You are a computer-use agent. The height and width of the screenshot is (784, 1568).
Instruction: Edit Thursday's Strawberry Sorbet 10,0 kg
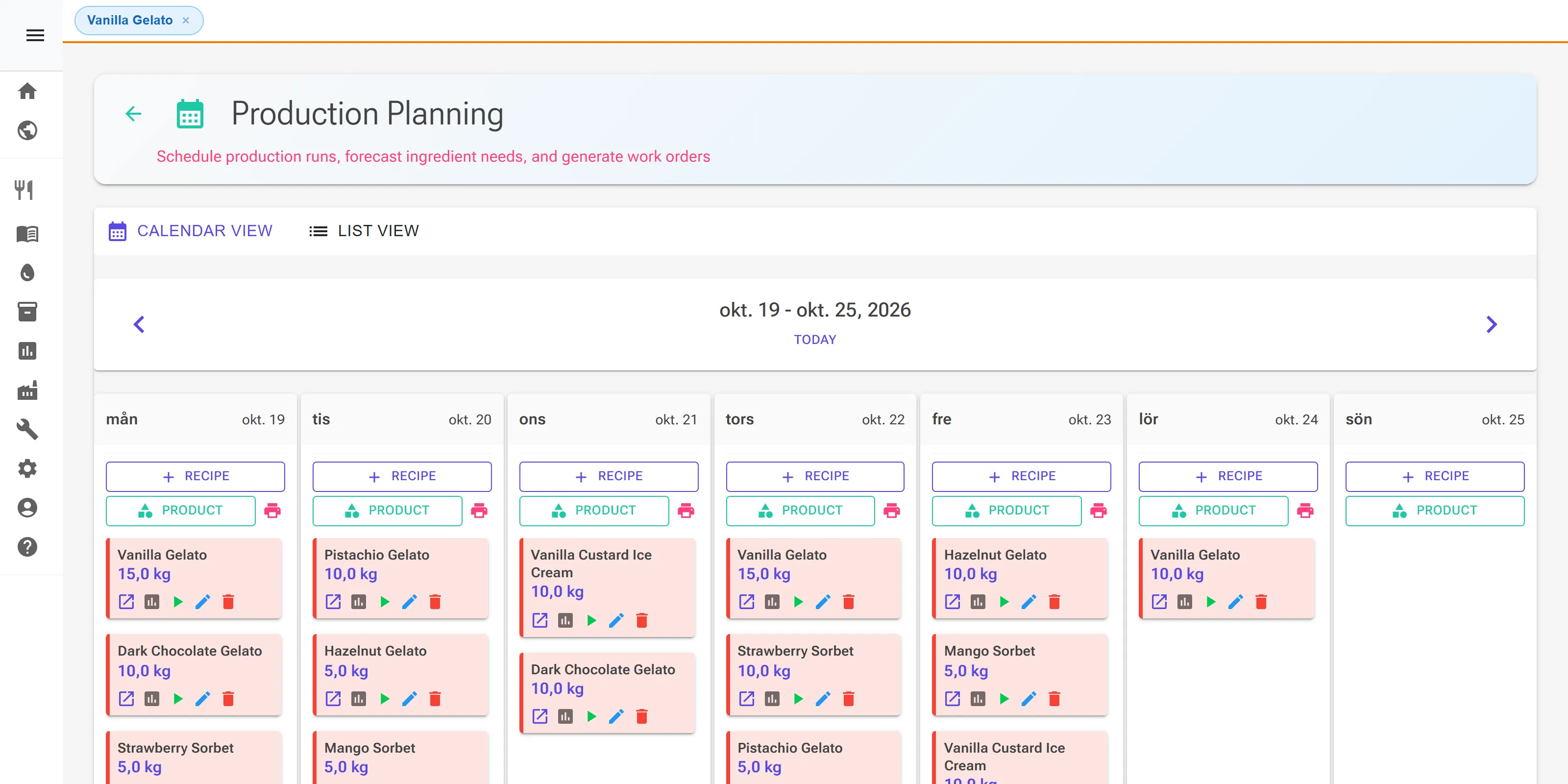823,699
